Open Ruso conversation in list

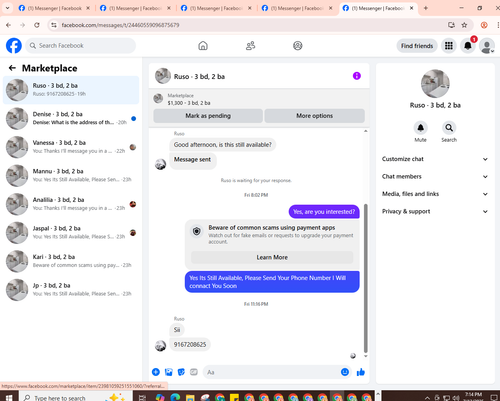click(x=71, y=90)
